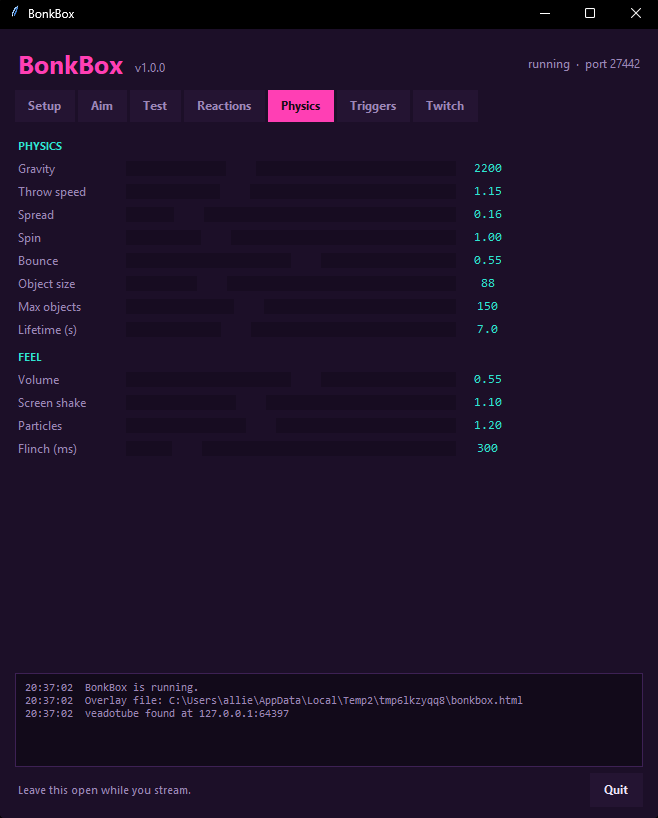Click the Spread slider track
The image size is (658, 818).
tap(291, 214)
